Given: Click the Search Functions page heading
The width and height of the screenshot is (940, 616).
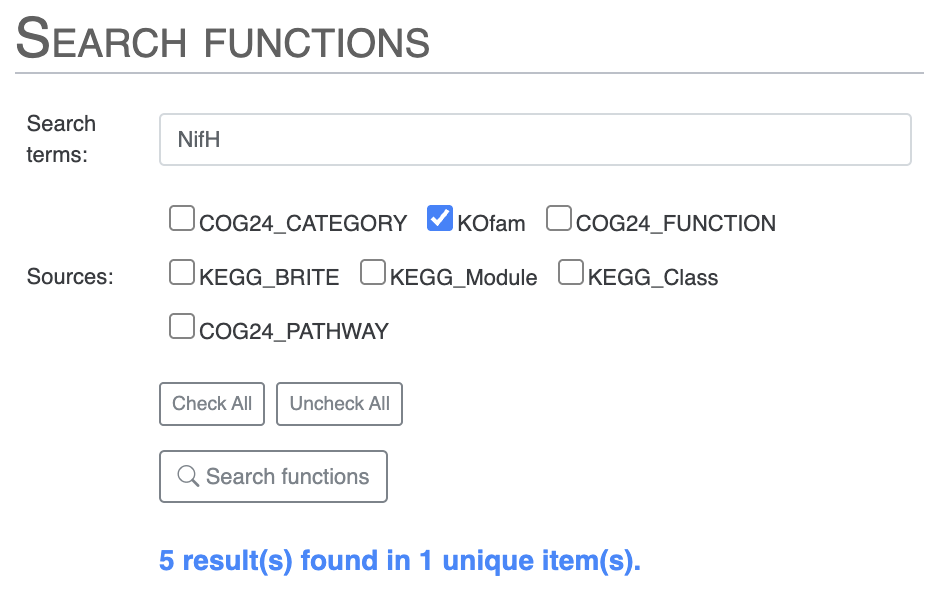Looking at the screenshot, I should pos(223,40).
